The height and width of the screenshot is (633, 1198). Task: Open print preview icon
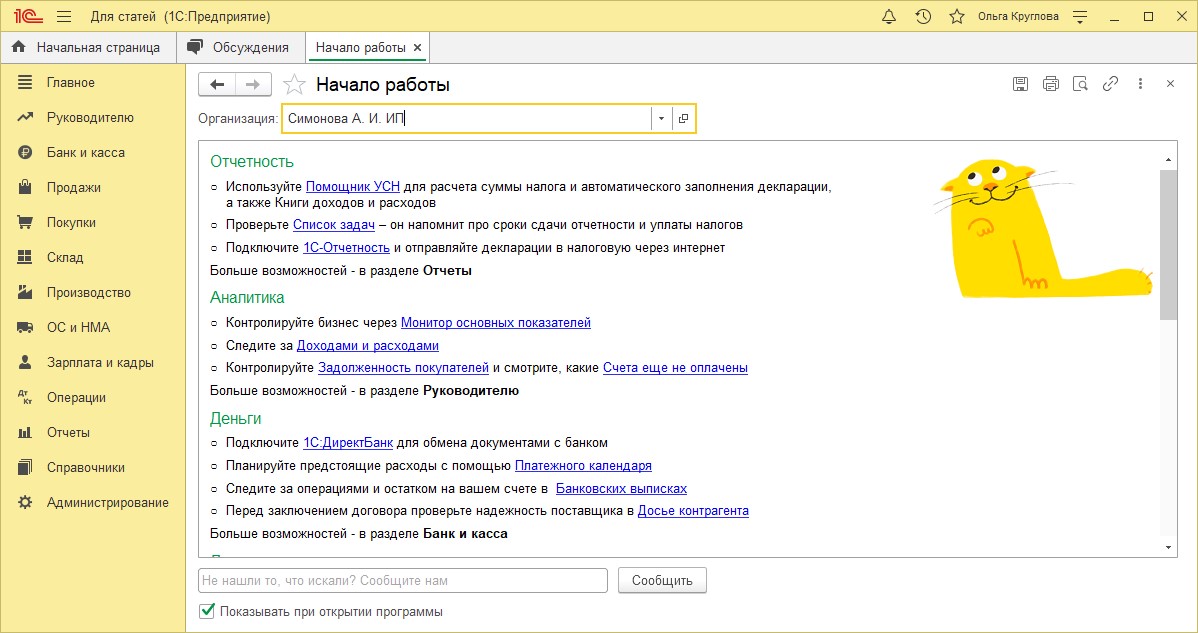[1080, 84]
